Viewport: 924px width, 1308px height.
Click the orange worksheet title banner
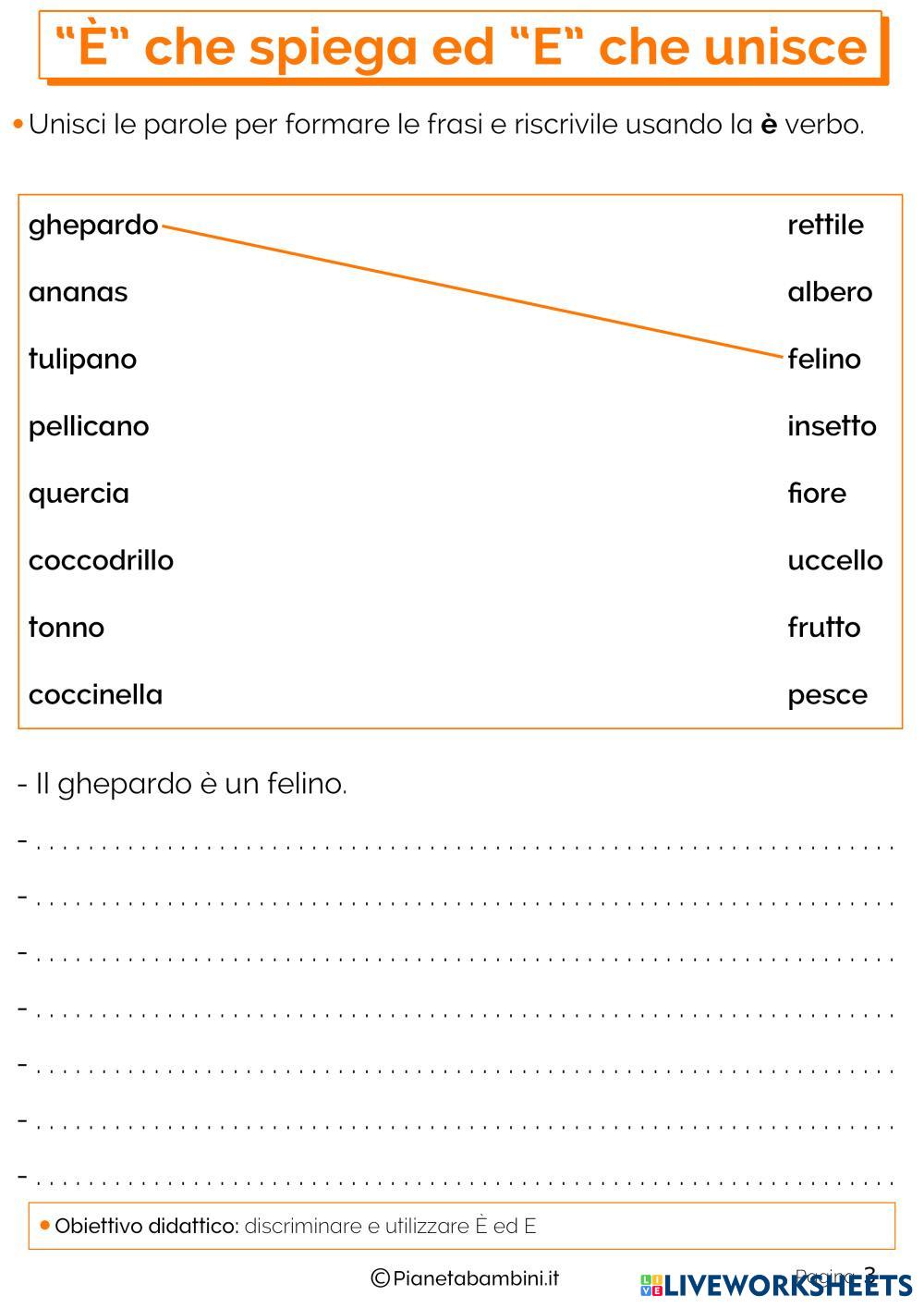(462, 46)
